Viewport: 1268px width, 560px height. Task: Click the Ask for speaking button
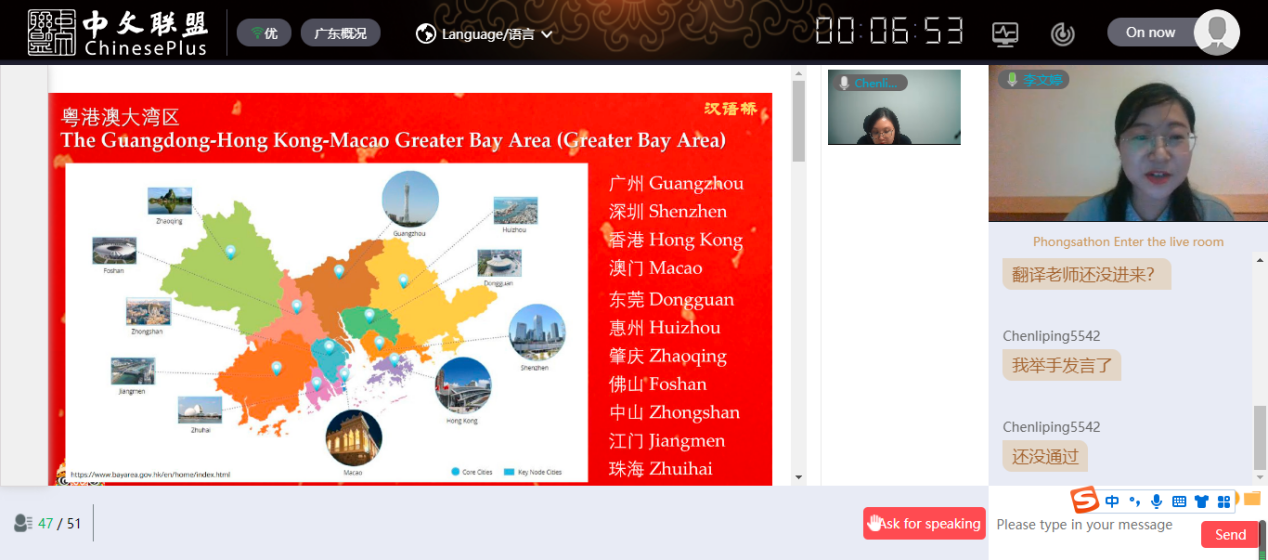924,523
